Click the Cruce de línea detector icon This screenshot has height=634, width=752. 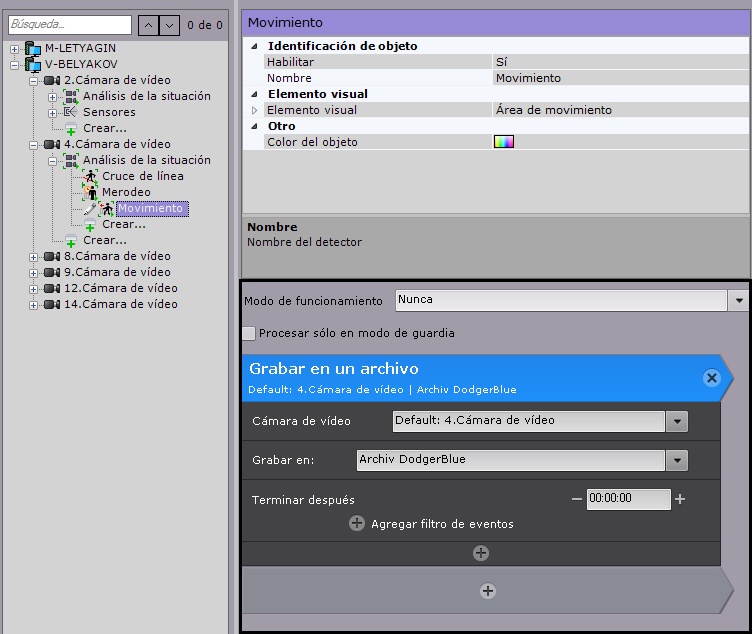[x=91, y=176]
